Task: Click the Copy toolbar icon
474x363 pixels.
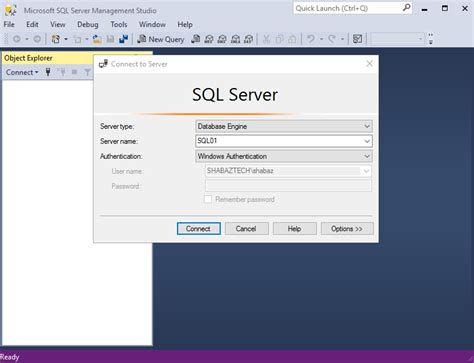Action: pos(279,39)
